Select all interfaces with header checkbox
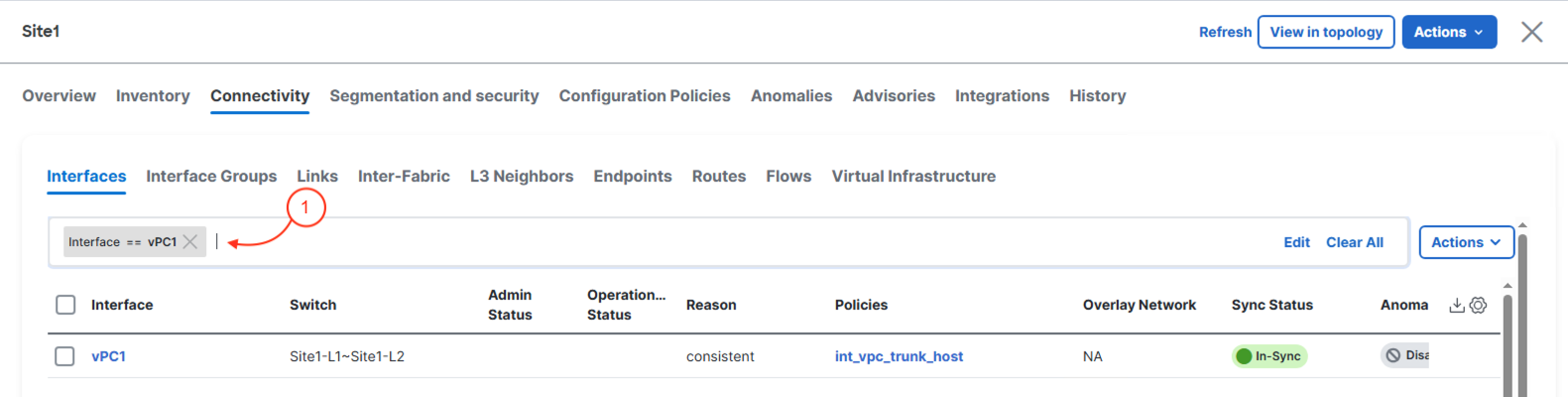The width and height of the screenshot is (1568, 397). pyautogui.click(x=65, y=305)
